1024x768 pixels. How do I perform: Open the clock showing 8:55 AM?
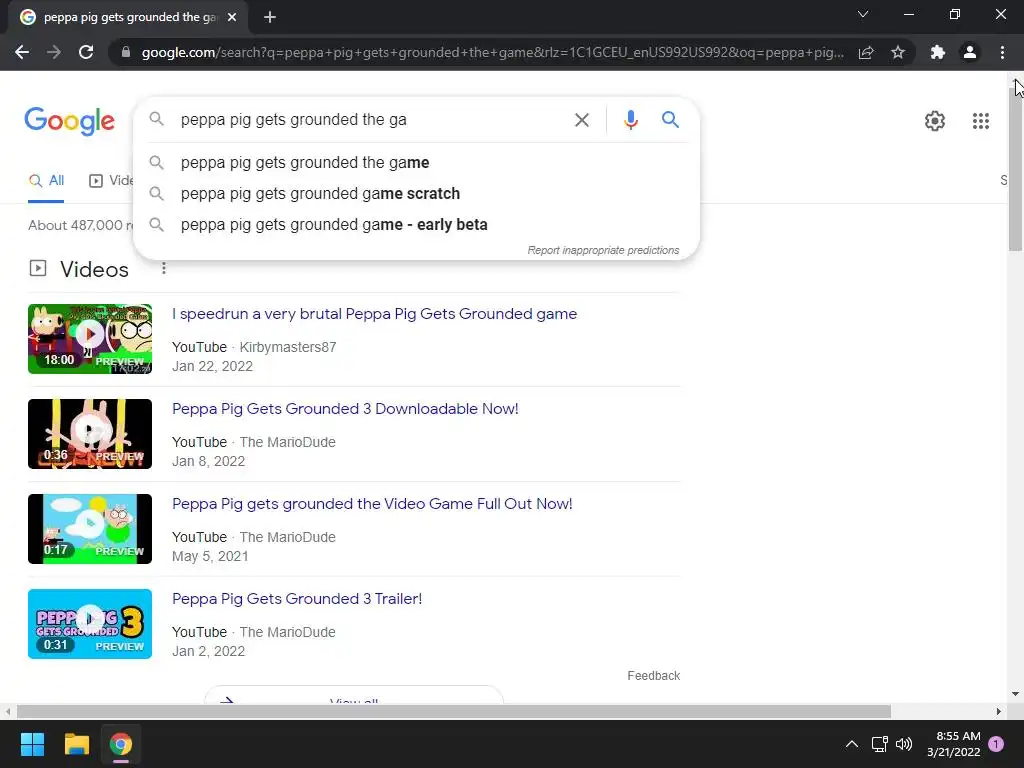click(x=953, y=744)
